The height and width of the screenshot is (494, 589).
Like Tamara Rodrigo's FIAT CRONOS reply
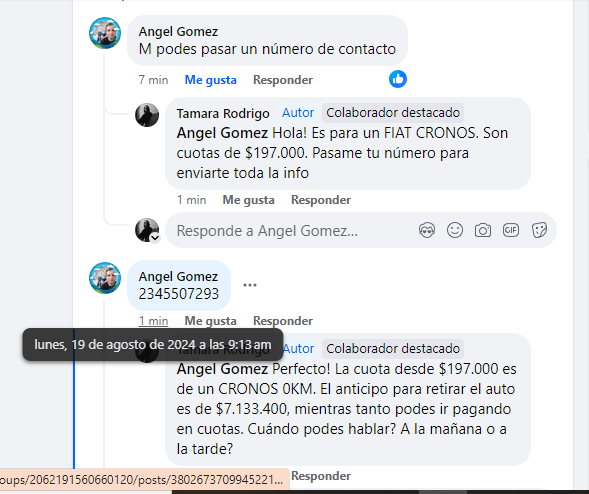(248, 200)
